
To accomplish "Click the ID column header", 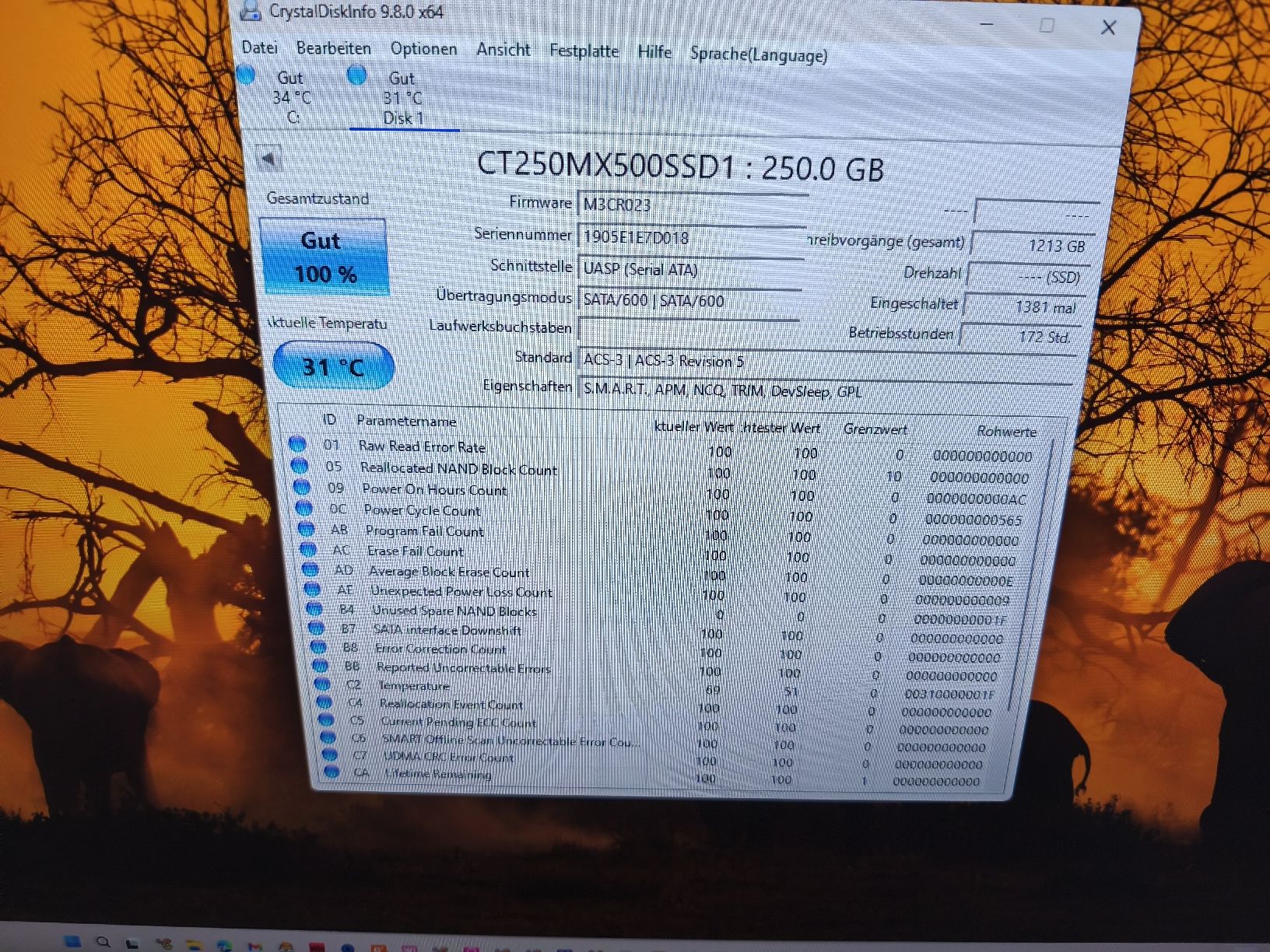I will click(329, 420).
